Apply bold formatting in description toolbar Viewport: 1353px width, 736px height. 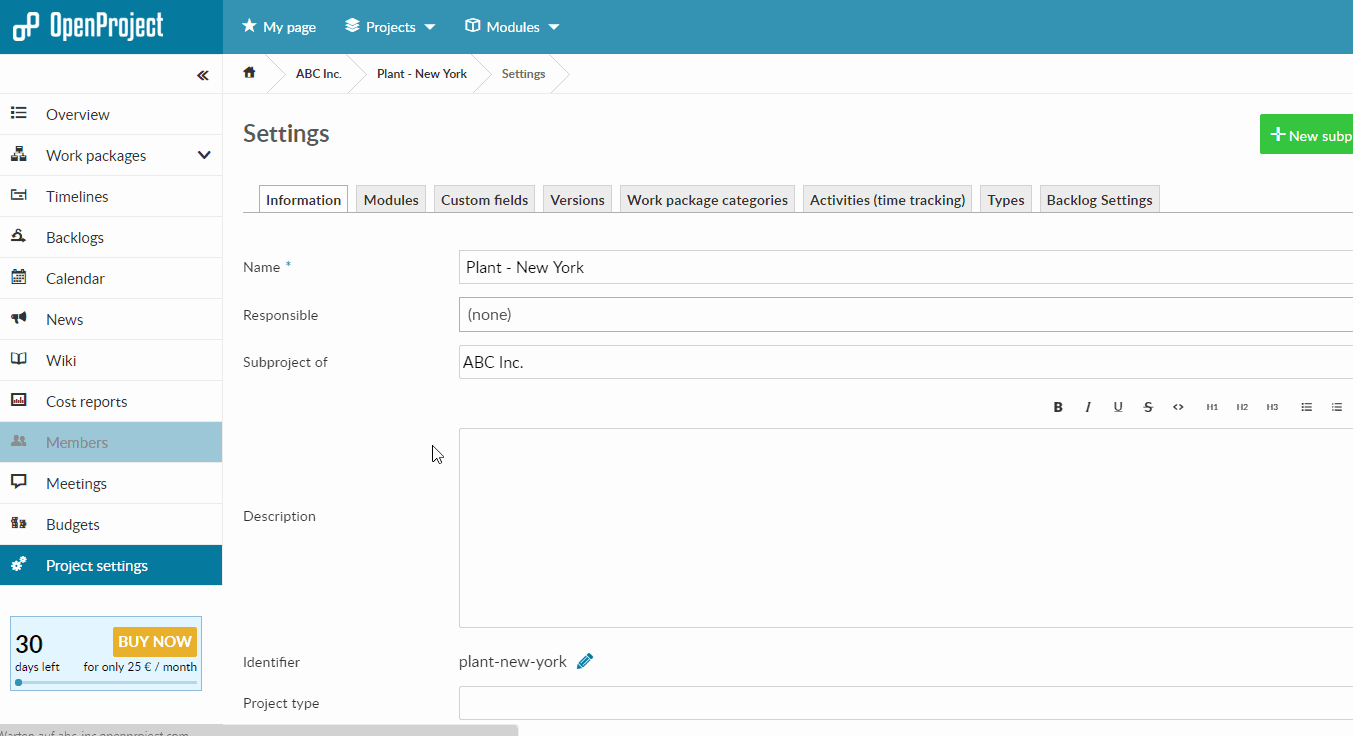click(x=1058, y=407)
